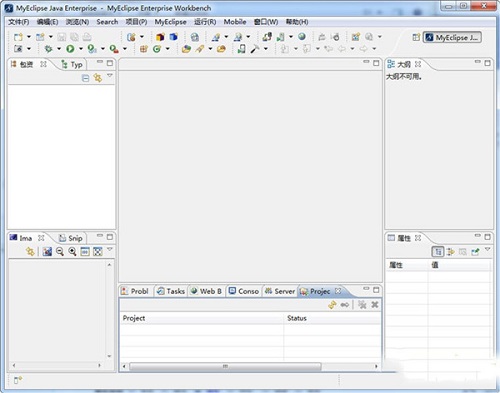Viewport: 500px width, 393px height.
Task: Click the yellow sync icon in Project view toolbar
Action: (332, 305)
